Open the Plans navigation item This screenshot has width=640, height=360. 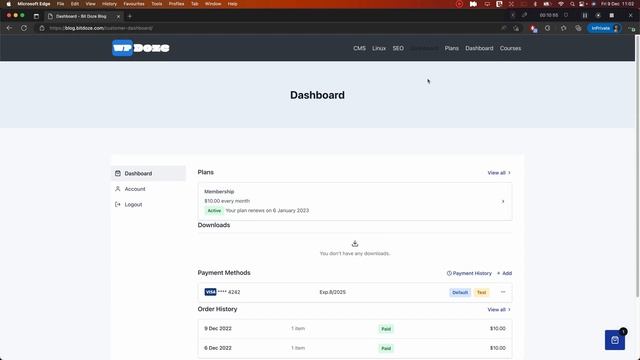click(x=451, y=48)
